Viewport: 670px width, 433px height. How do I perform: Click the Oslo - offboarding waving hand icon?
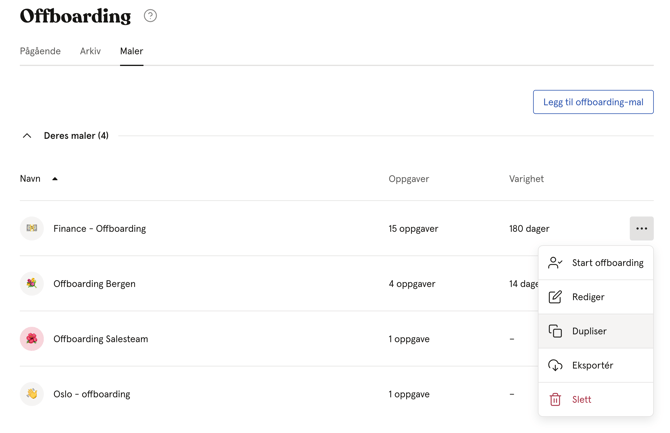(x=32, y=394)
